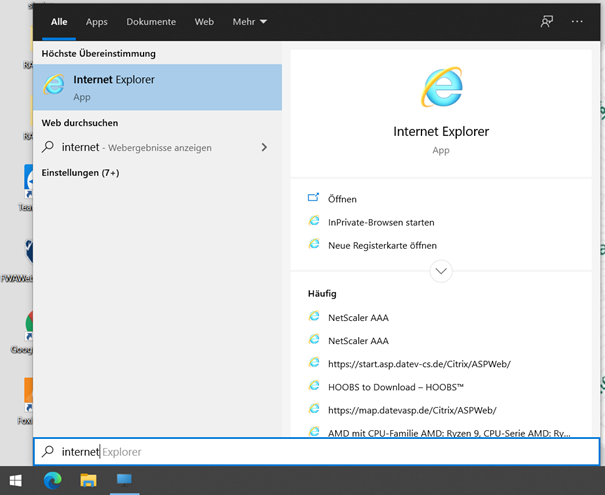
Task: Click IE icon beside map.datevasp.de link
Action: (x=314, y=409)
